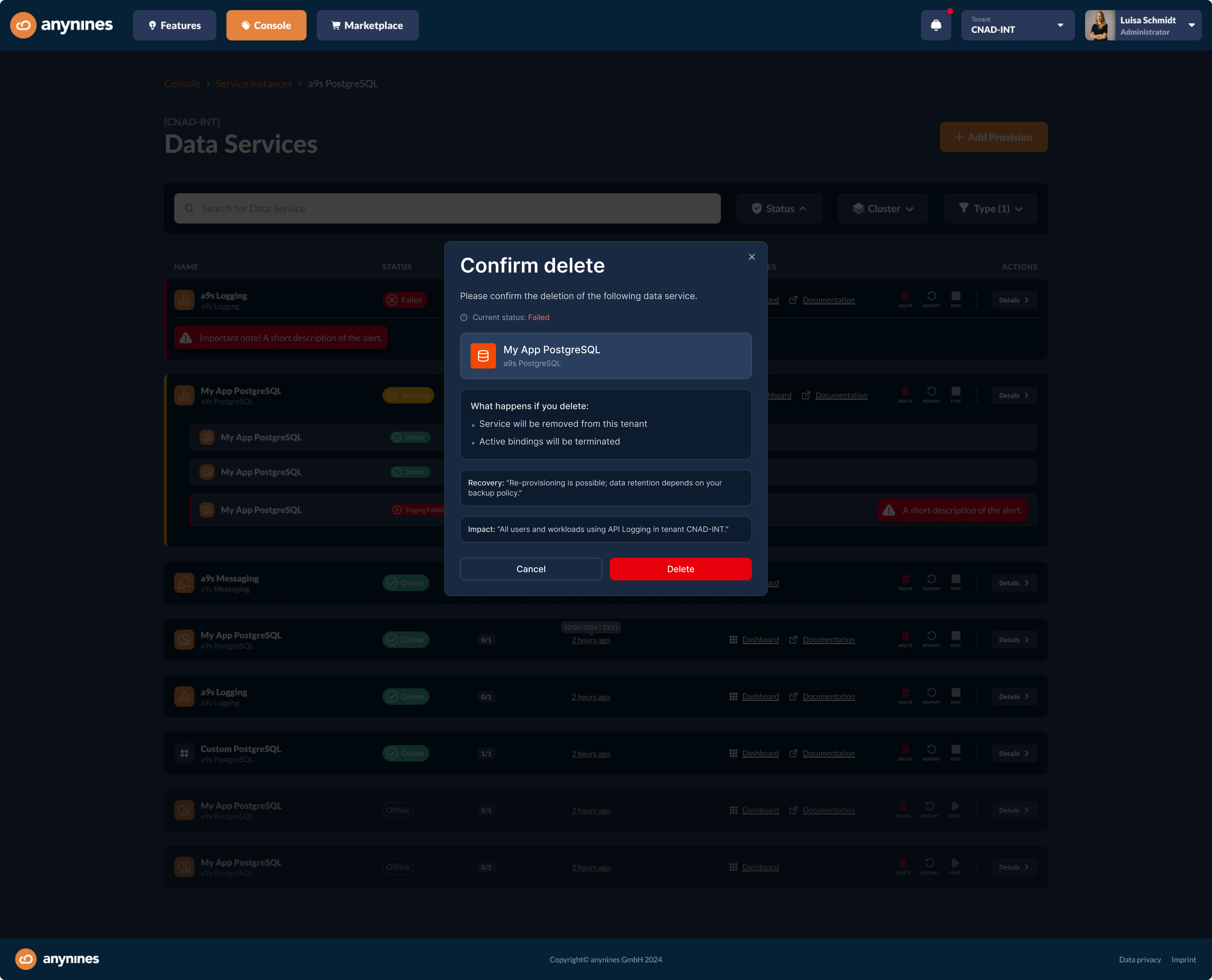The width and height of the screenshot is (1212, 980).
Task: Click the a9s Messaging service icon
Action: [x=185, y=583]
